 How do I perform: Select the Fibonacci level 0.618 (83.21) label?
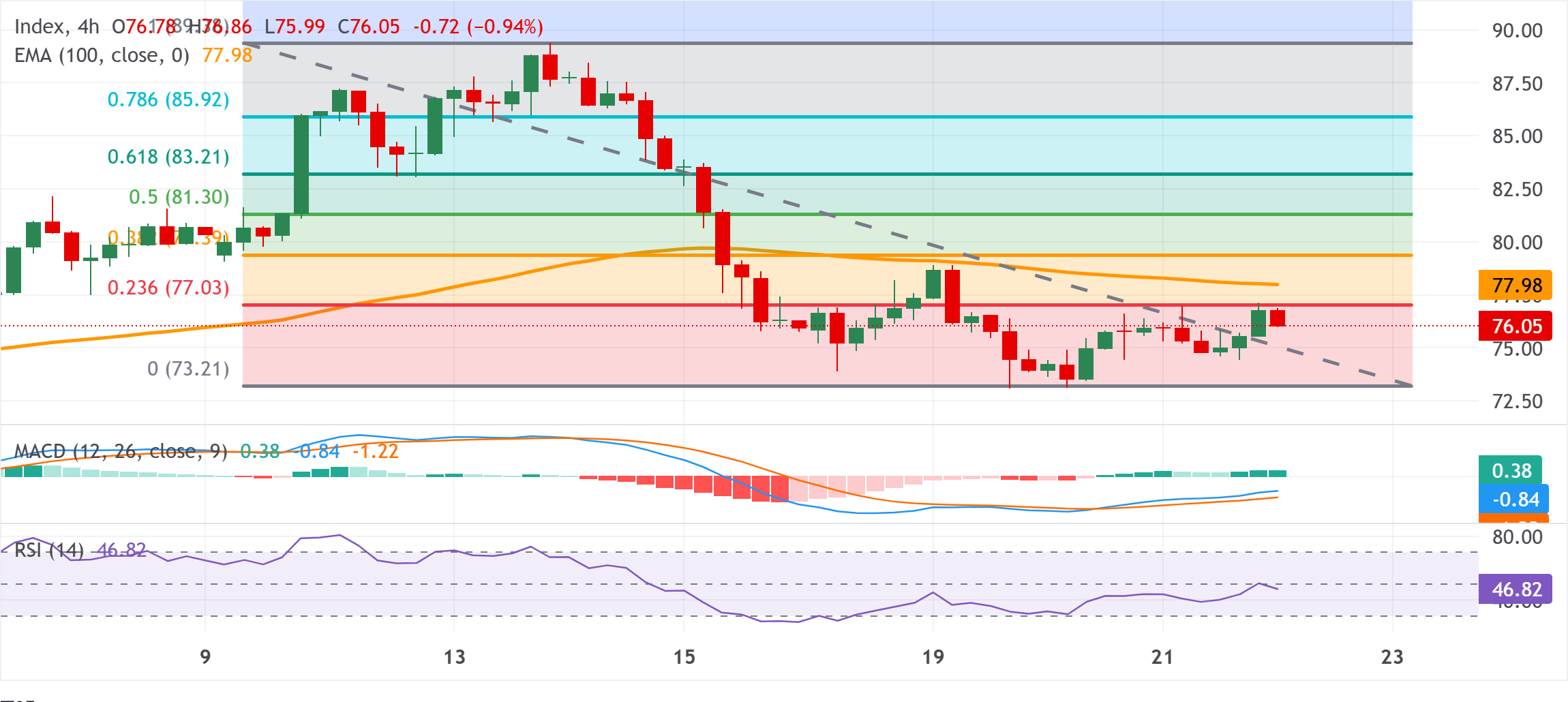click(168, 157)
